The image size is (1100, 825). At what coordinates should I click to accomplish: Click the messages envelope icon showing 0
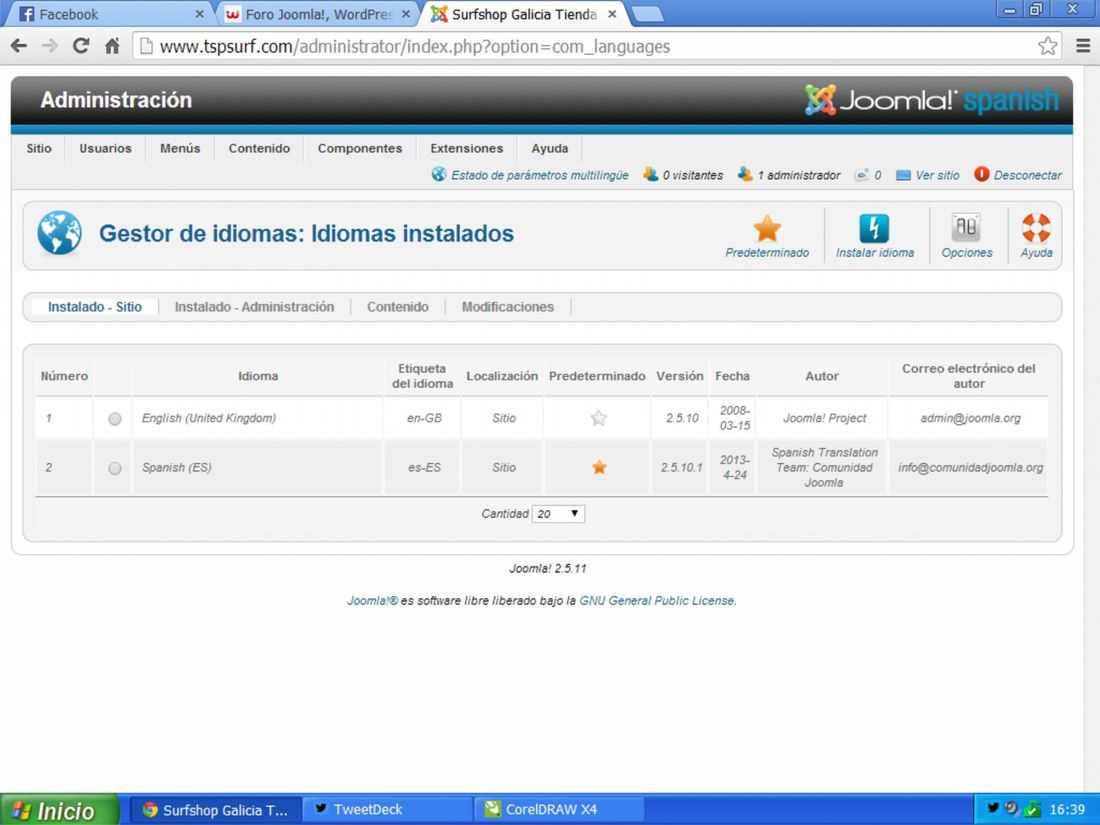click(x=861, y=175)
